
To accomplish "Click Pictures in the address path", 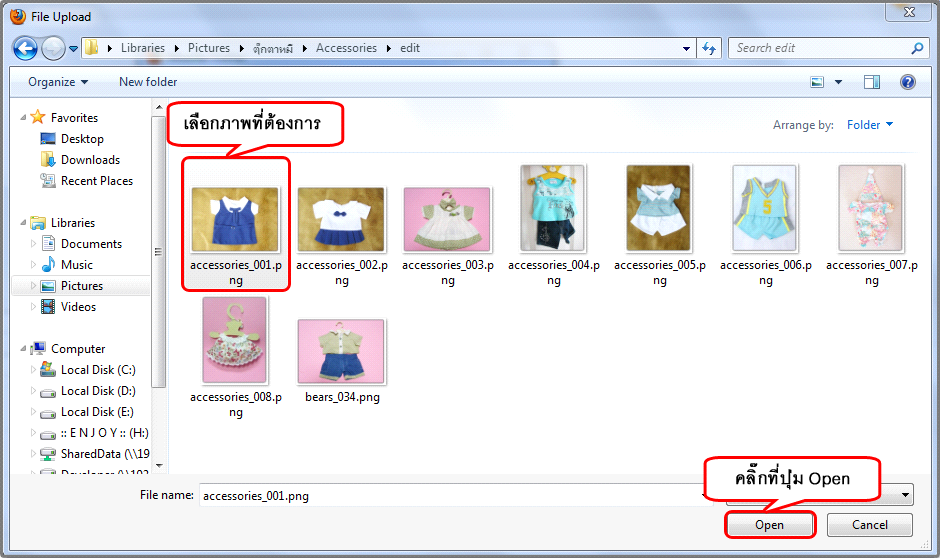I will [209, 48].
